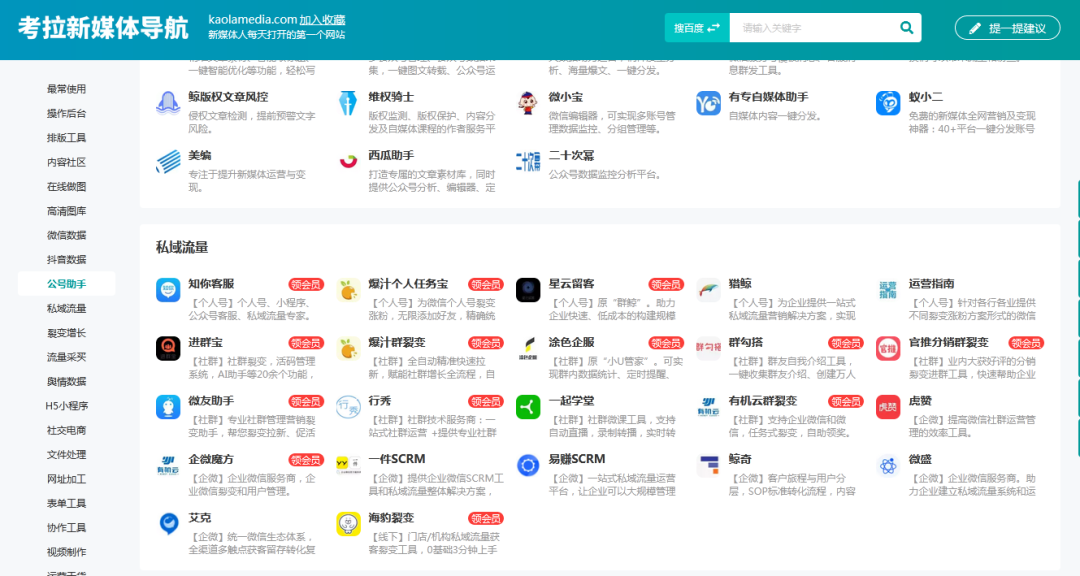Open the 鲸奇 title link

pos(740,459)
